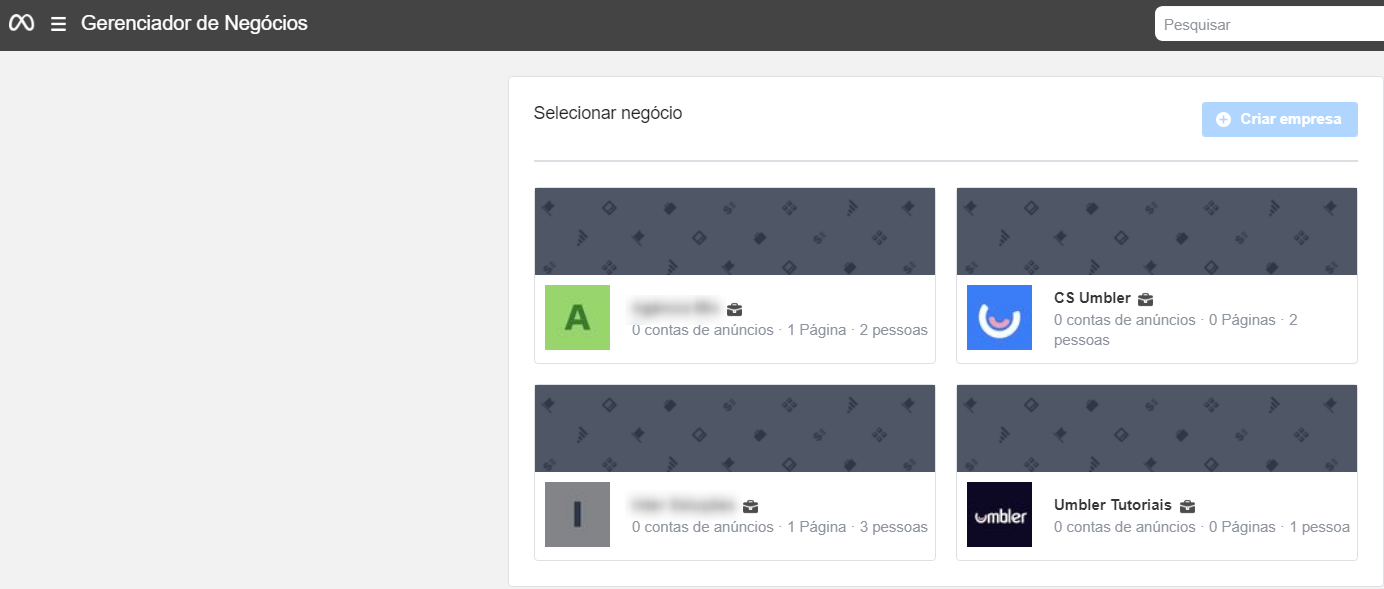
Task: Click the Meta logo icon
Action: click(22, 24)
